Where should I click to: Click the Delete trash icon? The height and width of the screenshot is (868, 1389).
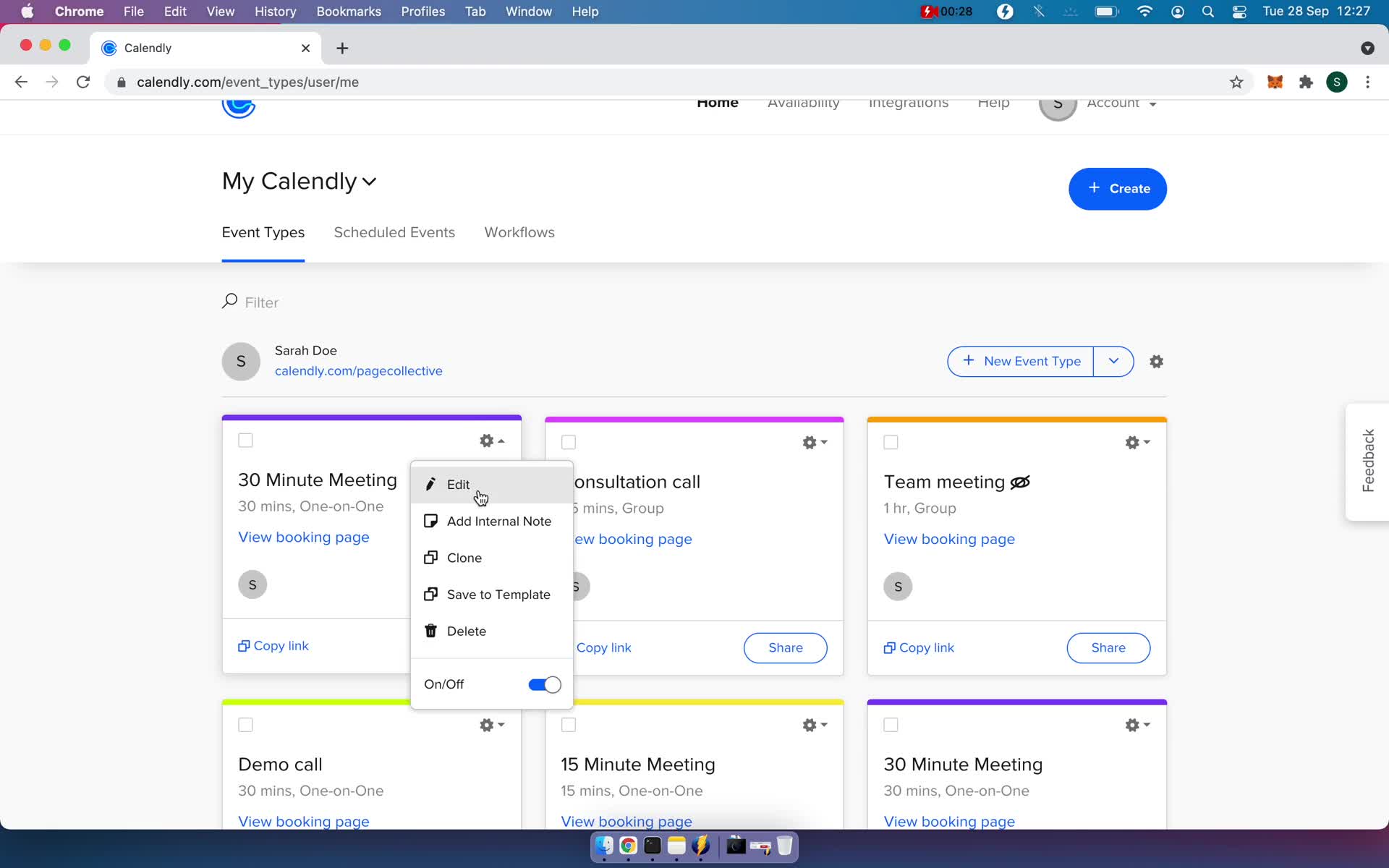pos(430,631)
